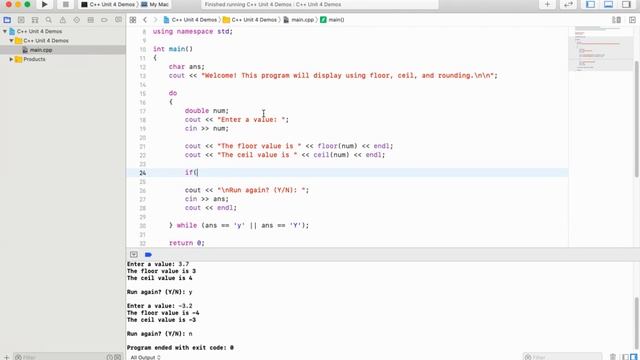Click "using namespace std;" line
The image size is (640, 360).
pyautogui.click(x=193, y=31)
